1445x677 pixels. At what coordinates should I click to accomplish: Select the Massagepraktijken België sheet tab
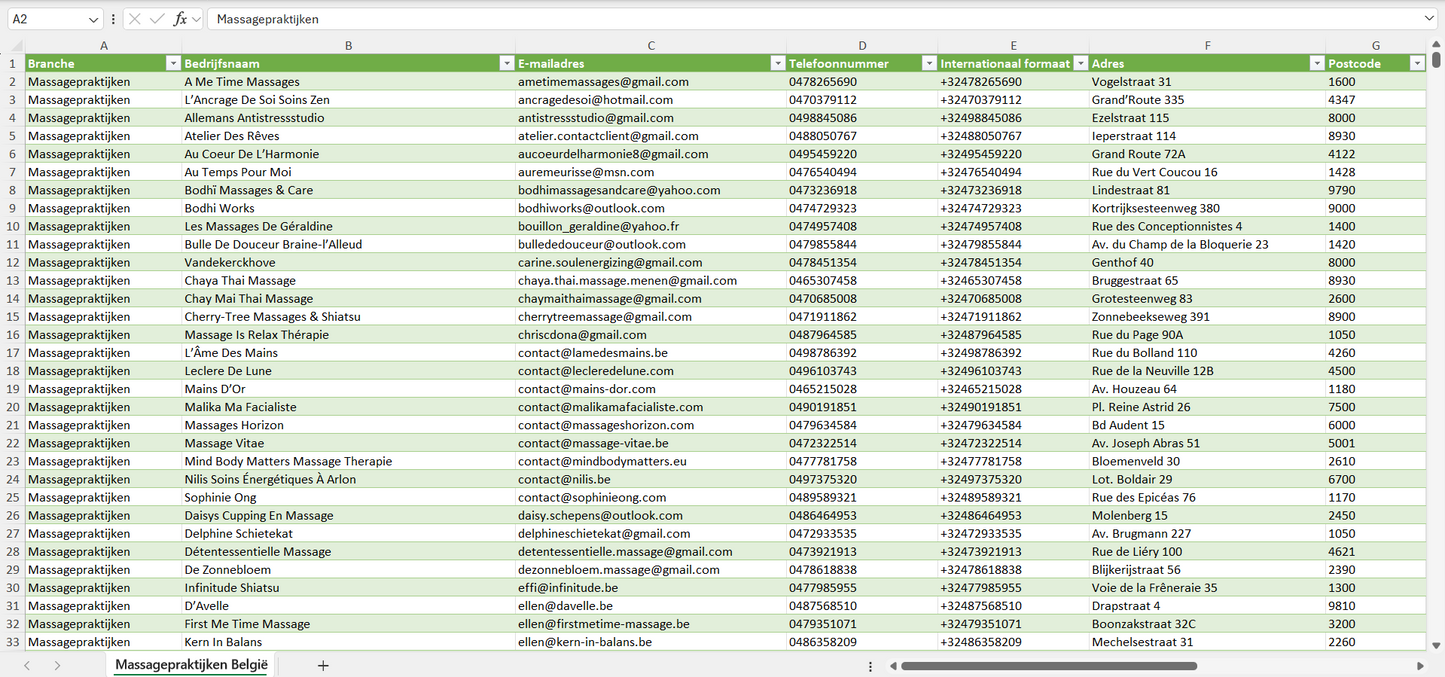pos(191,665)
